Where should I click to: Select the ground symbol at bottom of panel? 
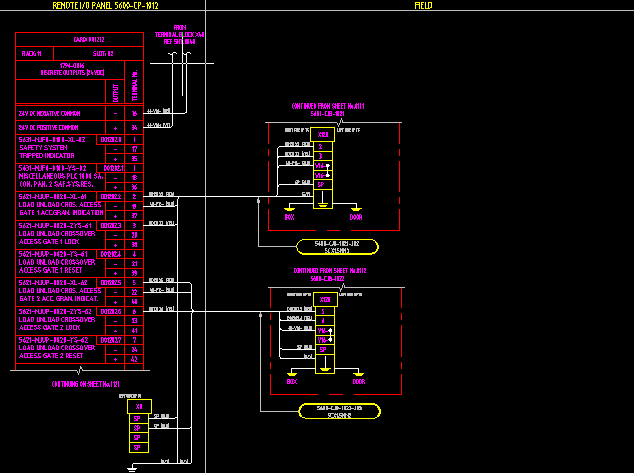coord(133,466)
